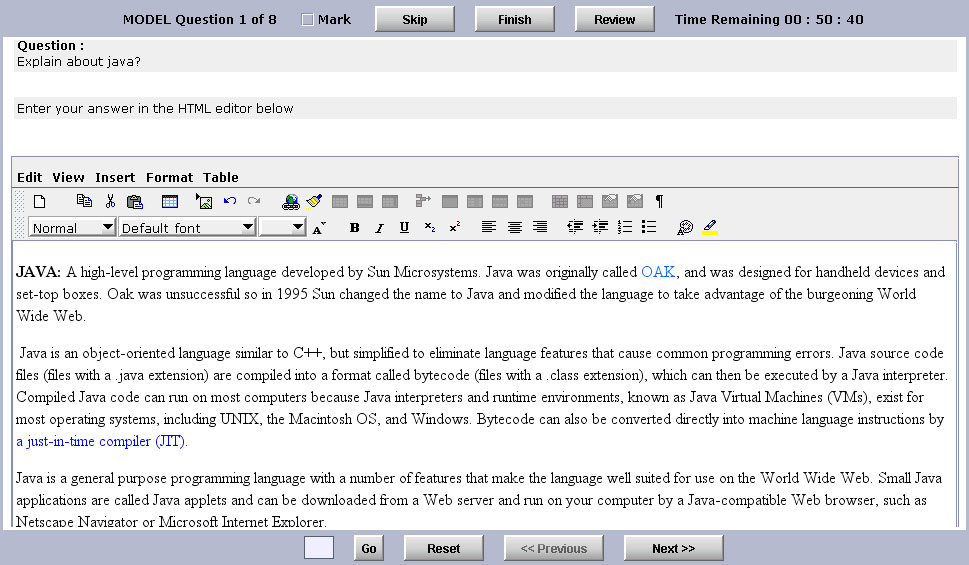The width and height of the screenshot is (969, 565).
Task: Redo the last undone edit
Action: click(253, 201)
